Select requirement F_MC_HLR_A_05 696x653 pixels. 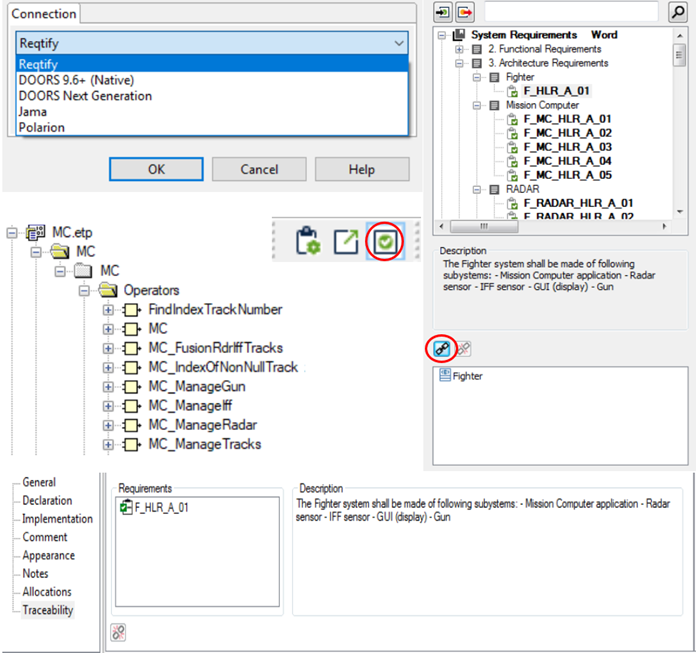567,175
